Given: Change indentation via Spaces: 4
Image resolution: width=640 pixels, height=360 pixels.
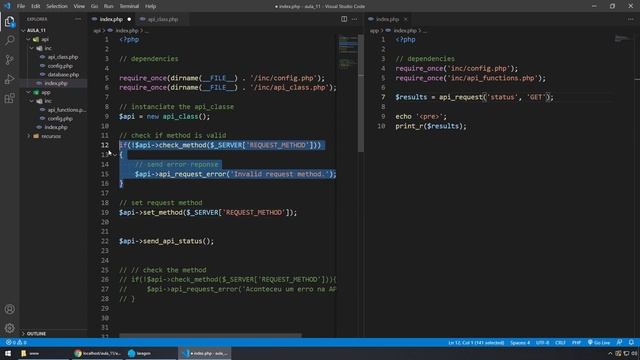Looking at the screenshot, I should click(x=520, y=342).
